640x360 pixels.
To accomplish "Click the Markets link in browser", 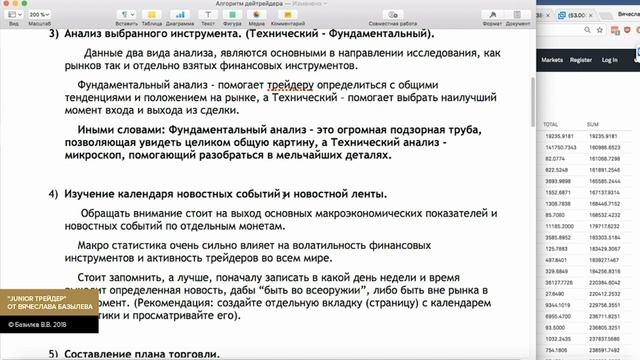I will 552,60.
